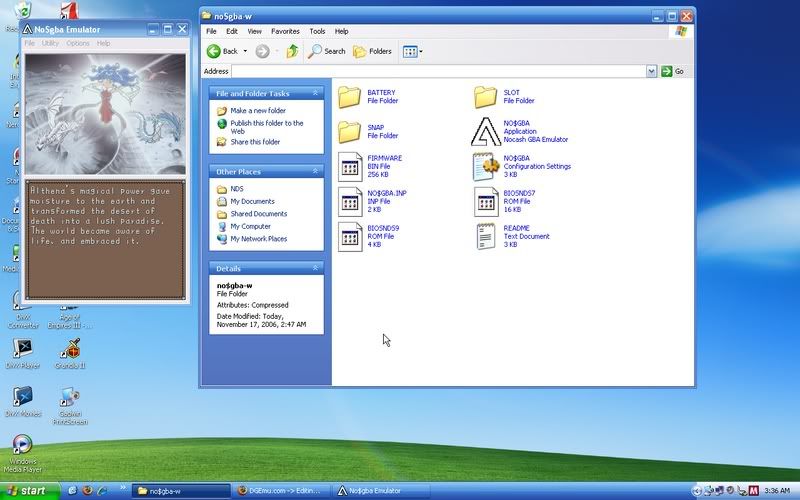This screenshot has height=500, width=800.
Task: Collapse the Details panel
Action: [315, 269]
